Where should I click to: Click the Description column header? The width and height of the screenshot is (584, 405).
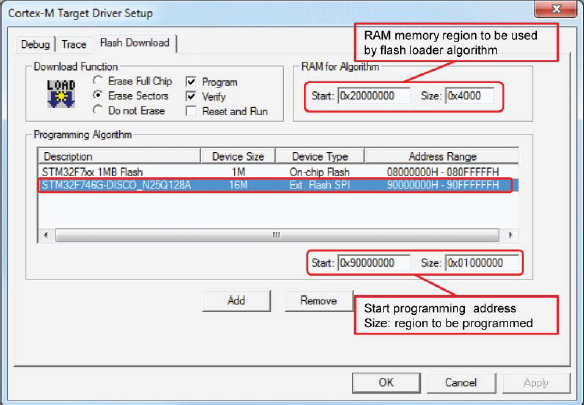tap(119, 156)
